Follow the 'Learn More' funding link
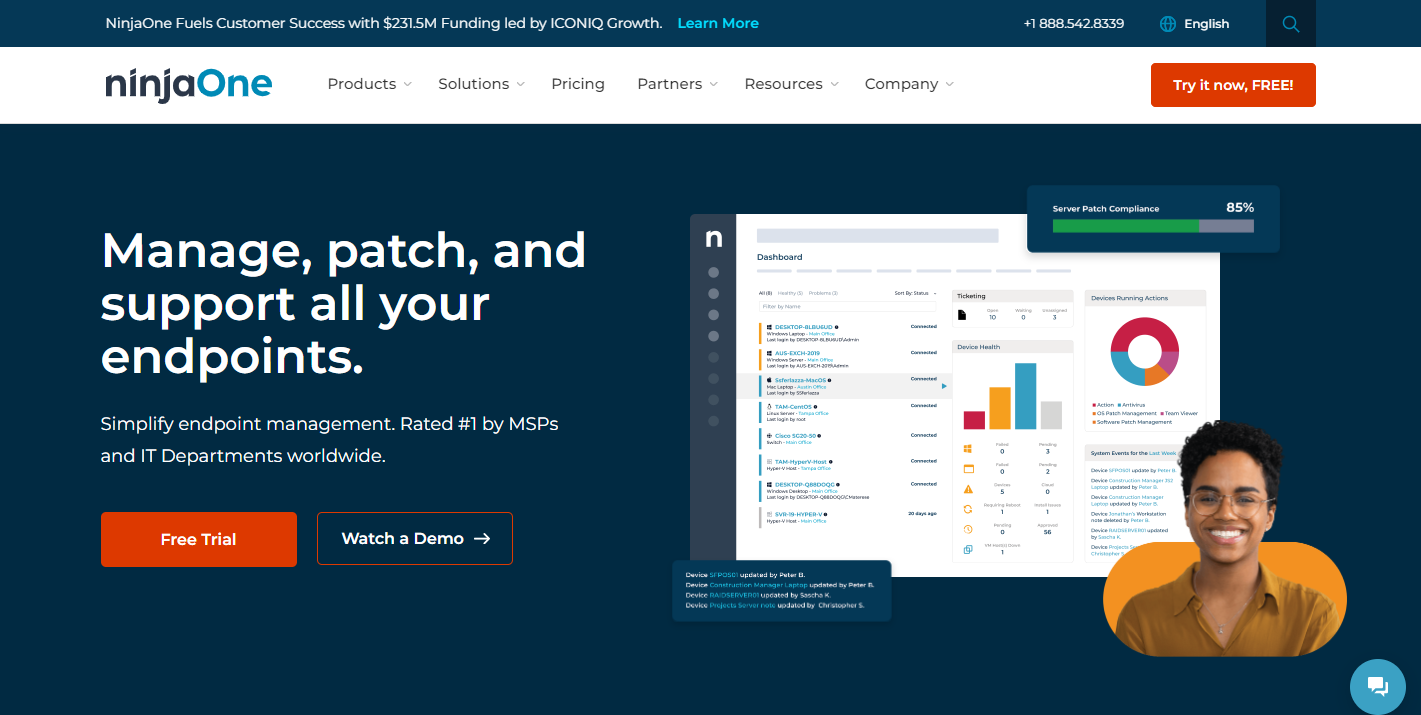This screenshot has height=715, width=1421. (718, 23)
